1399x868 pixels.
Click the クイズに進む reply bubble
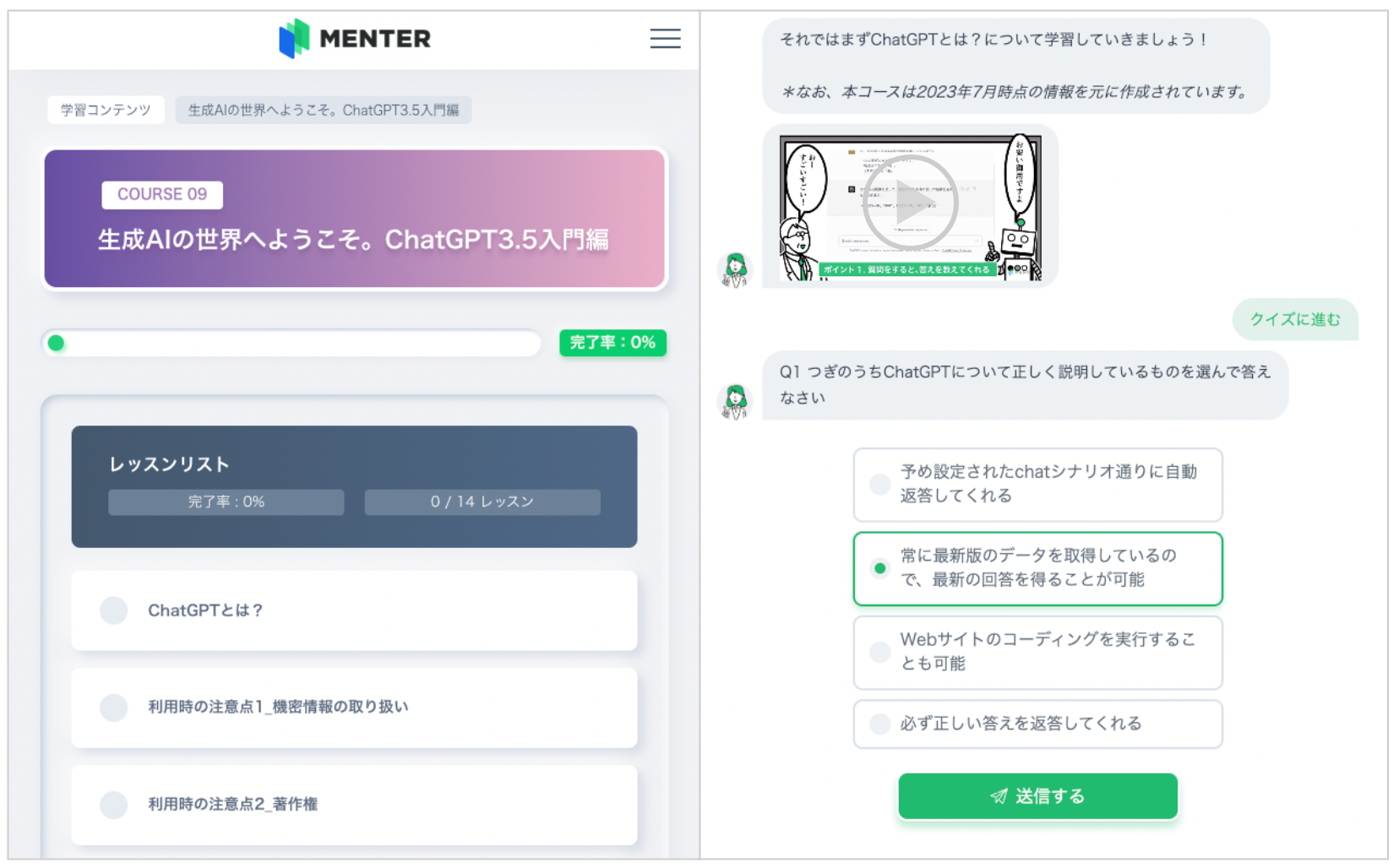tap(1294, 319)
